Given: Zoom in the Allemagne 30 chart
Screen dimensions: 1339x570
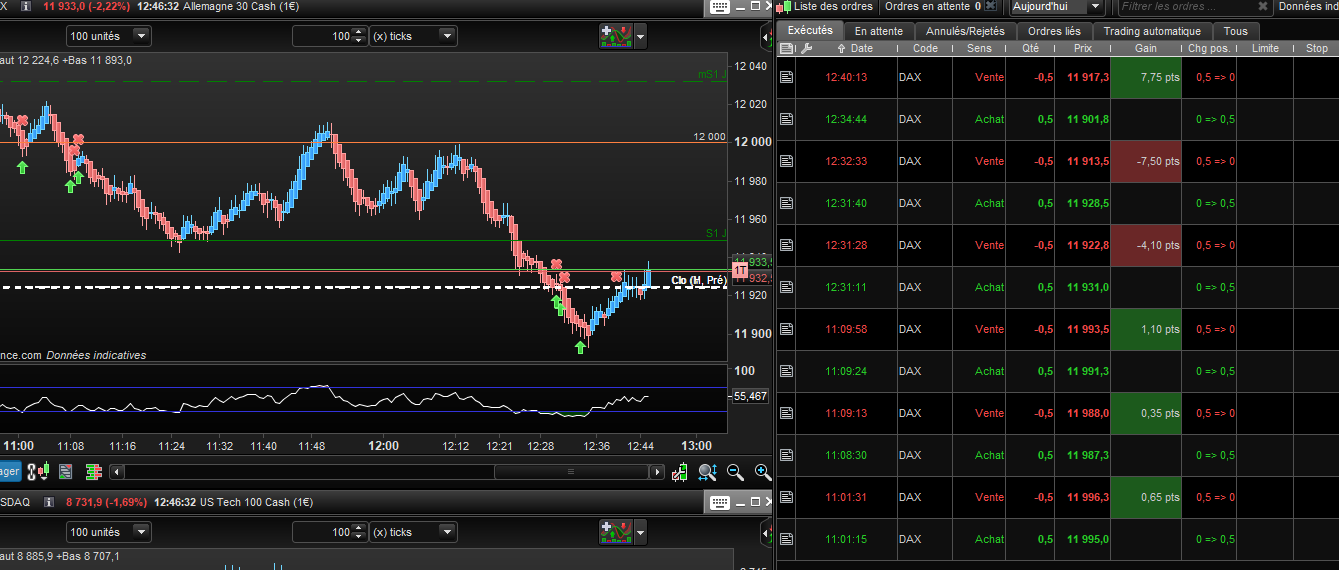Looking at the screenshot, I should (762, 472).
